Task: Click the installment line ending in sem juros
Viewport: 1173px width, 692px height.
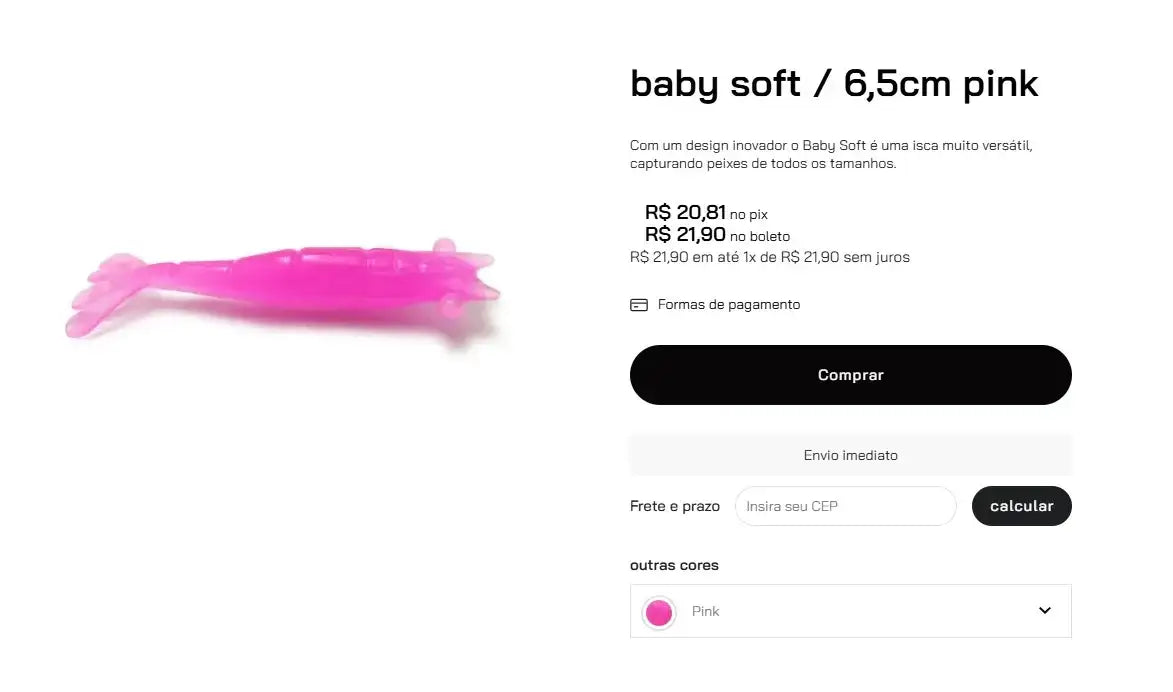Action: point(769,257)
